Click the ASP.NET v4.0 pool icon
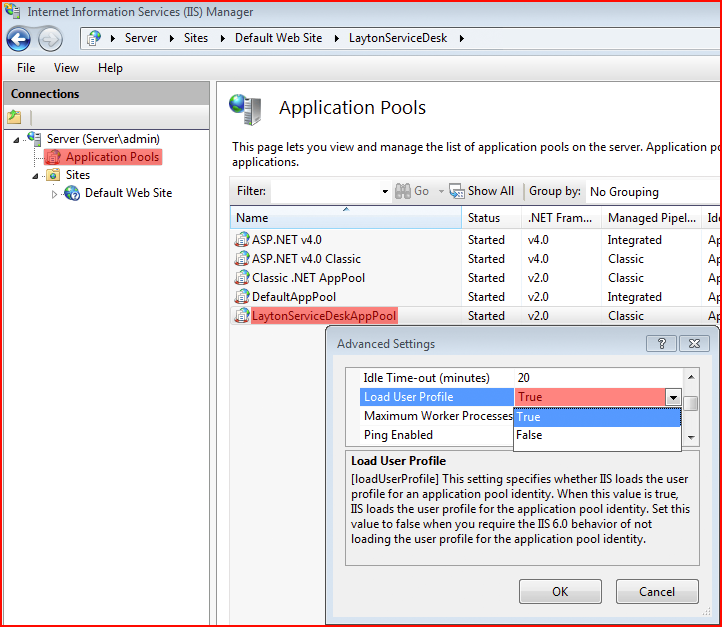 (242, 239)
